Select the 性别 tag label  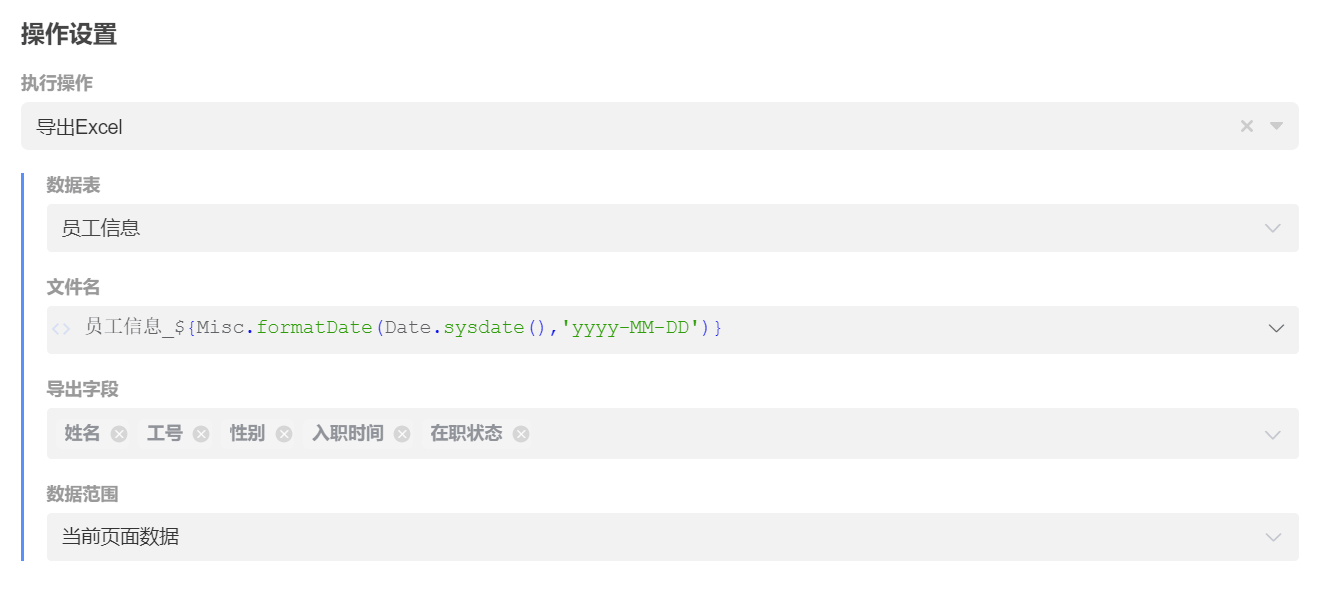pyautogui.click(x=247, y=433)
